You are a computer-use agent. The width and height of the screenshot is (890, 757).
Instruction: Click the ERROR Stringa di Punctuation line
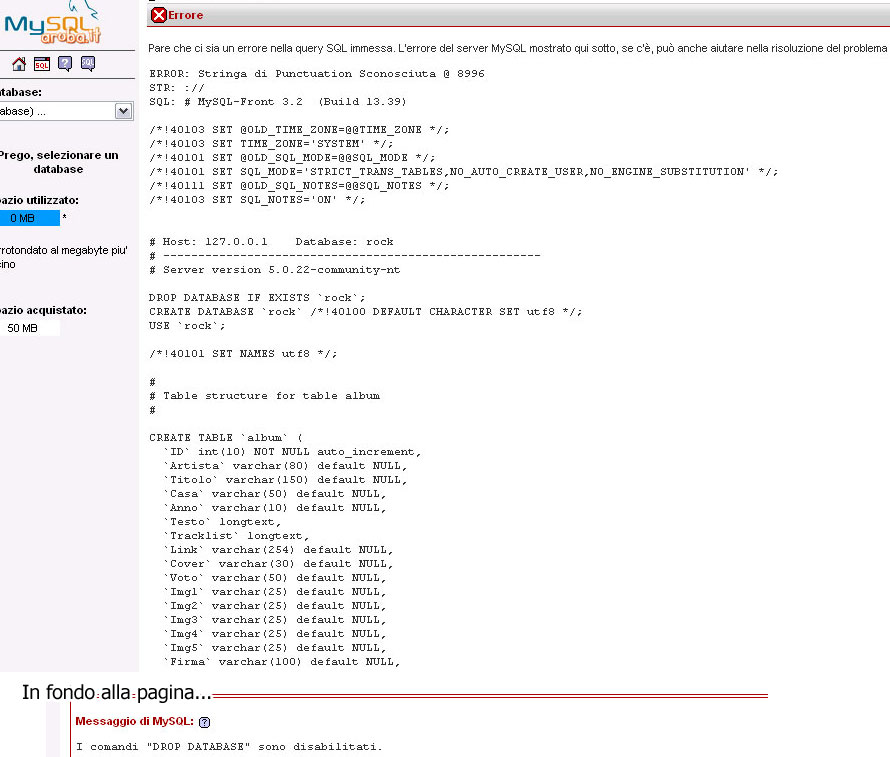tap(317, 74)
